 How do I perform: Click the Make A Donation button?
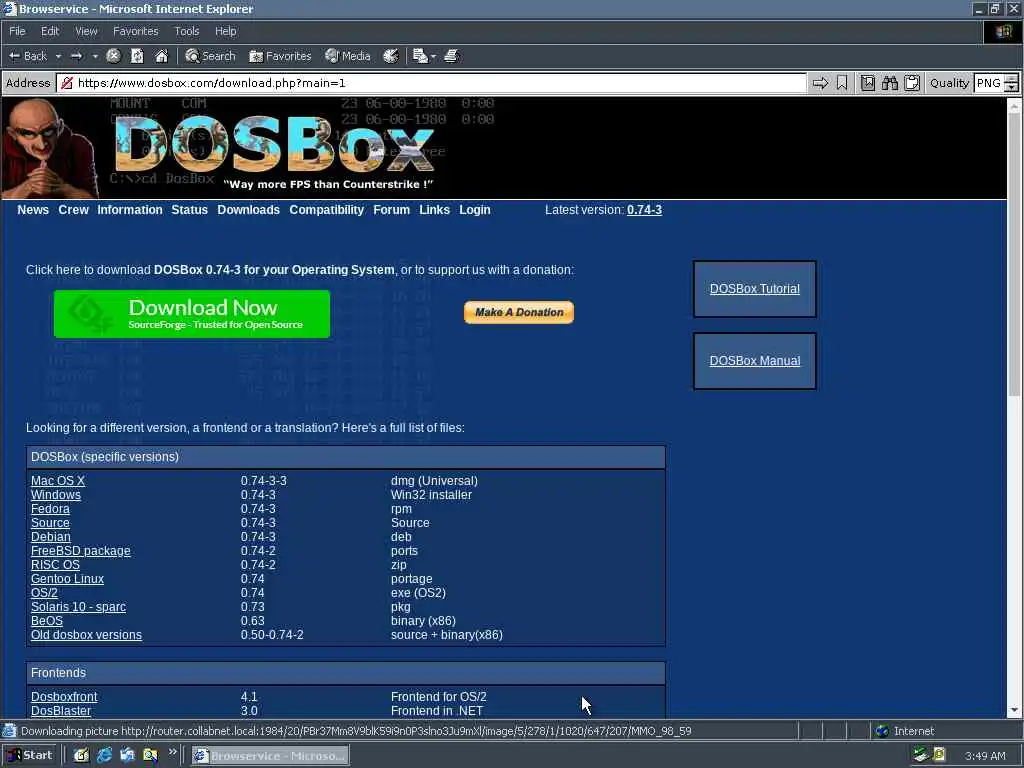coord(519,312)
